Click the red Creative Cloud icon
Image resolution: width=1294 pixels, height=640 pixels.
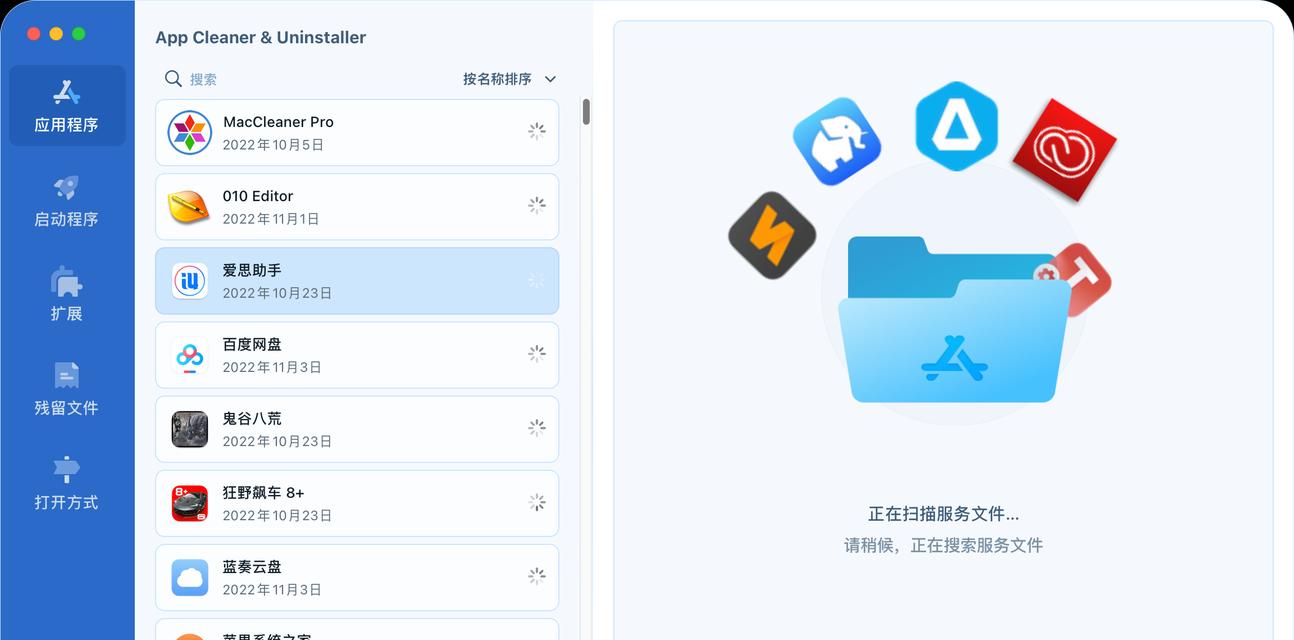[1064, 150]
